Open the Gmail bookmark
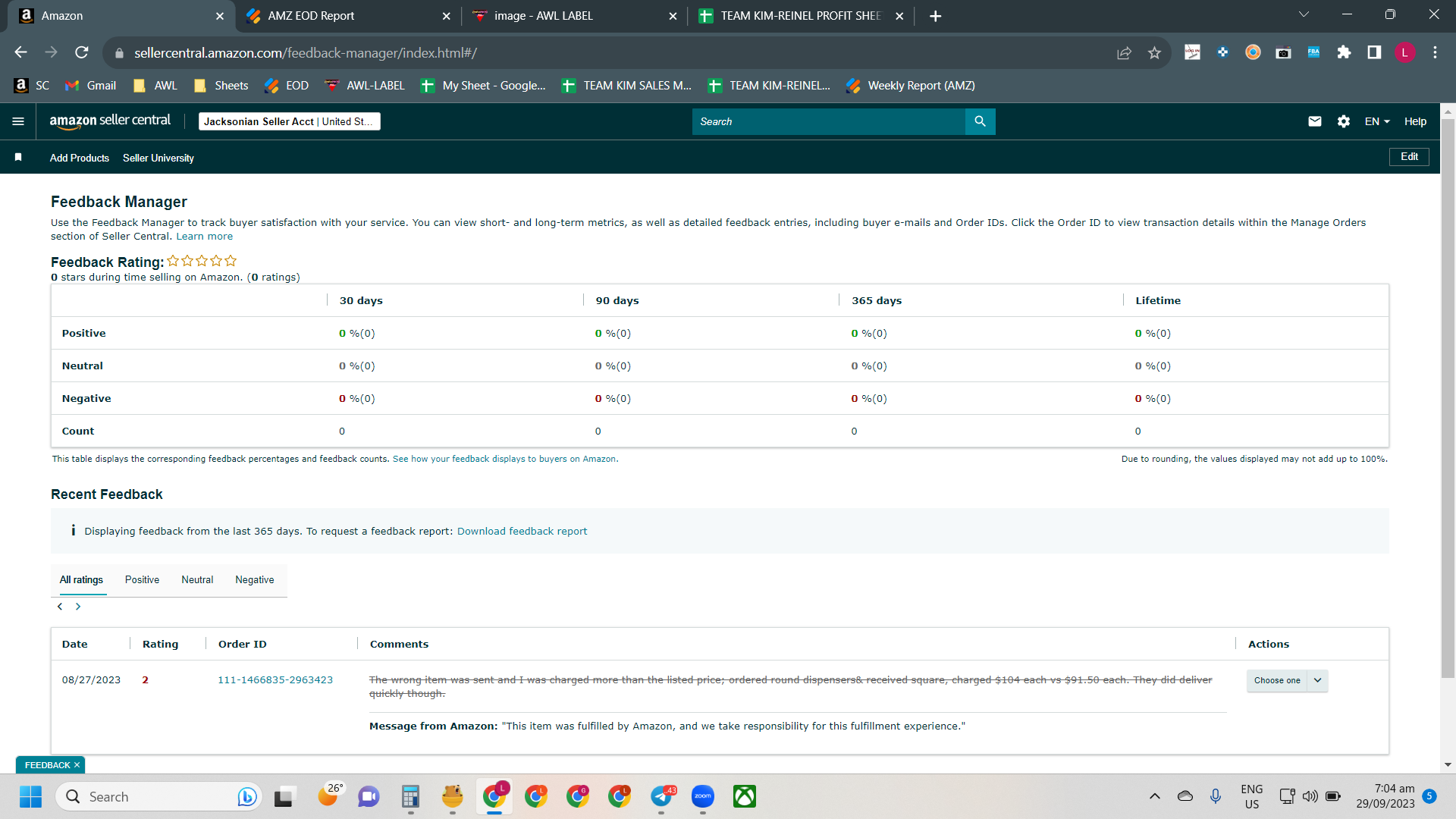Viewport: 1456px width, 819px height. 91,86
